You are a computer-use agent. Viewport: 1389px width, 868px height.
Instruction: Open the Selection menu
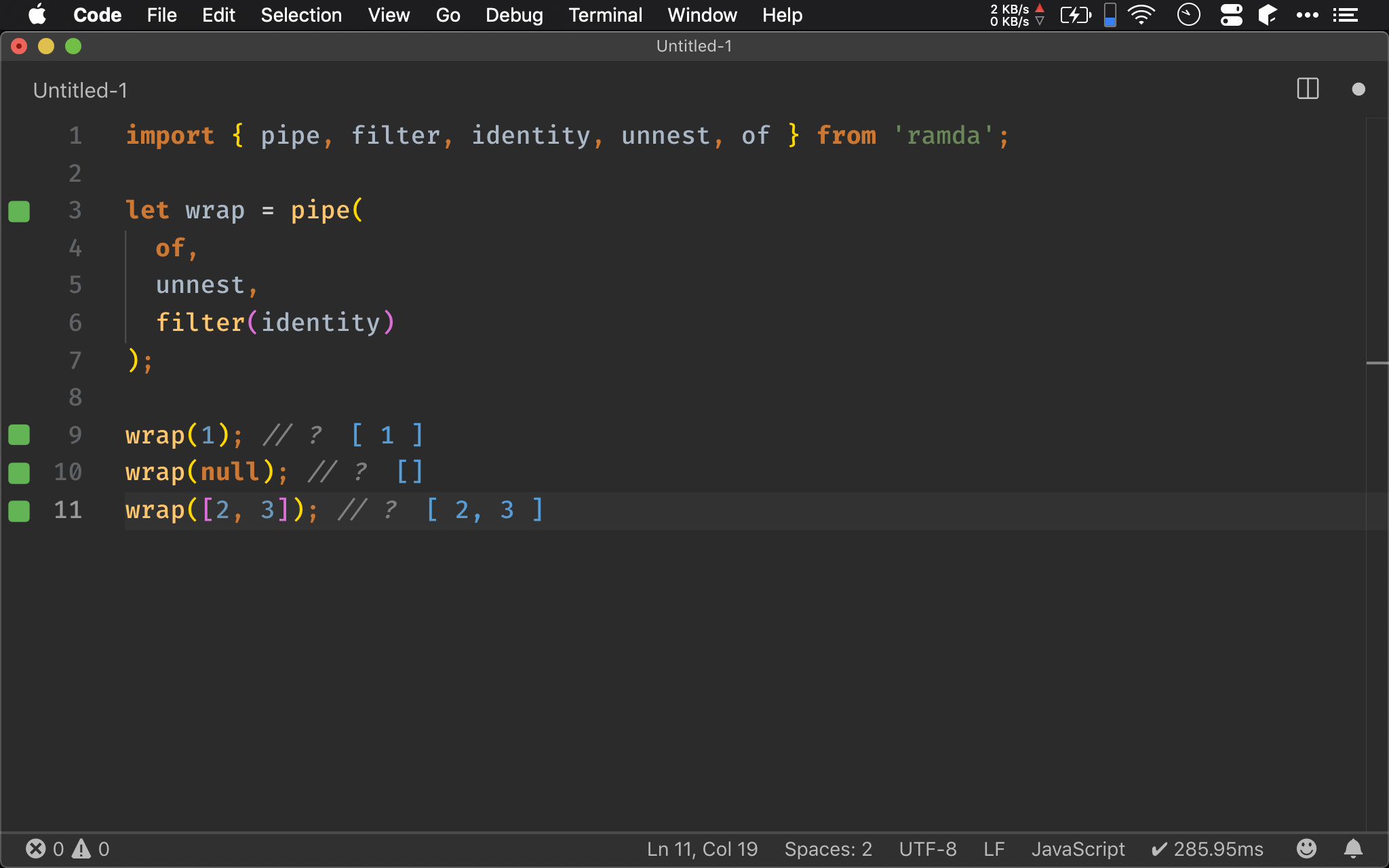(301, 15)
